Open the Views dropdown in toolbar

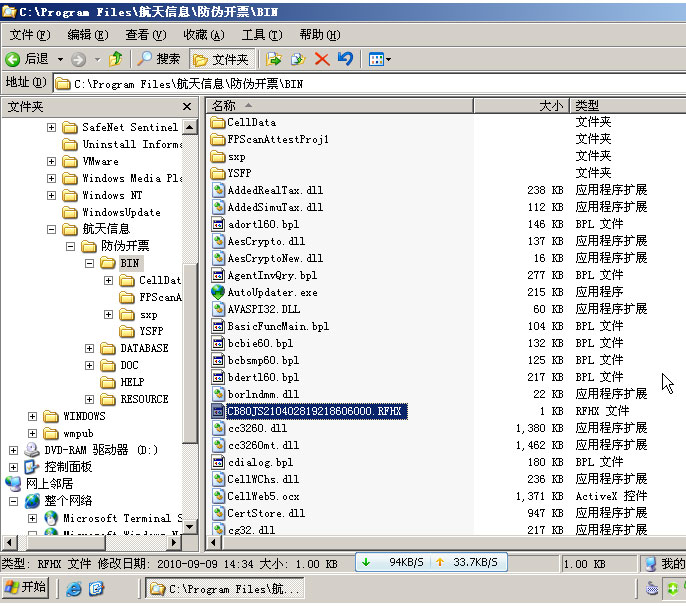tap(380, 59)
